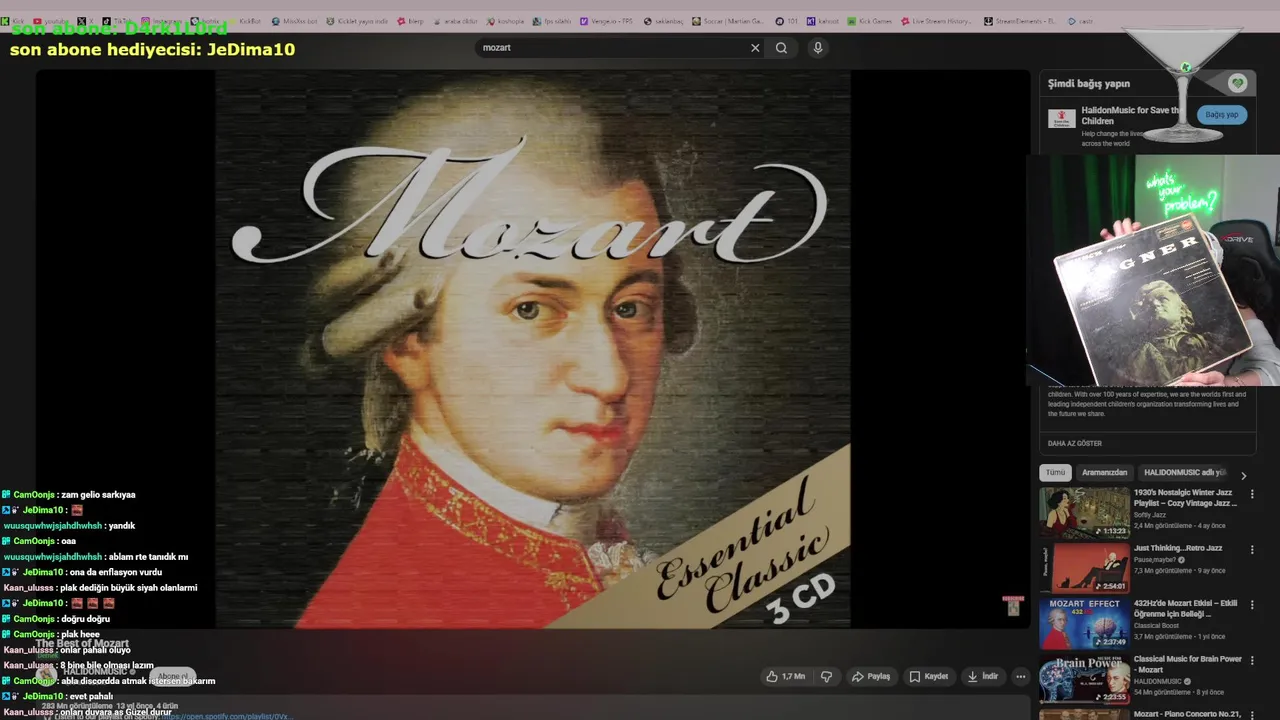Show more filter chips with right chevron
The height and width of the screenshot is (720, 1280).
tap(1243, 476)
